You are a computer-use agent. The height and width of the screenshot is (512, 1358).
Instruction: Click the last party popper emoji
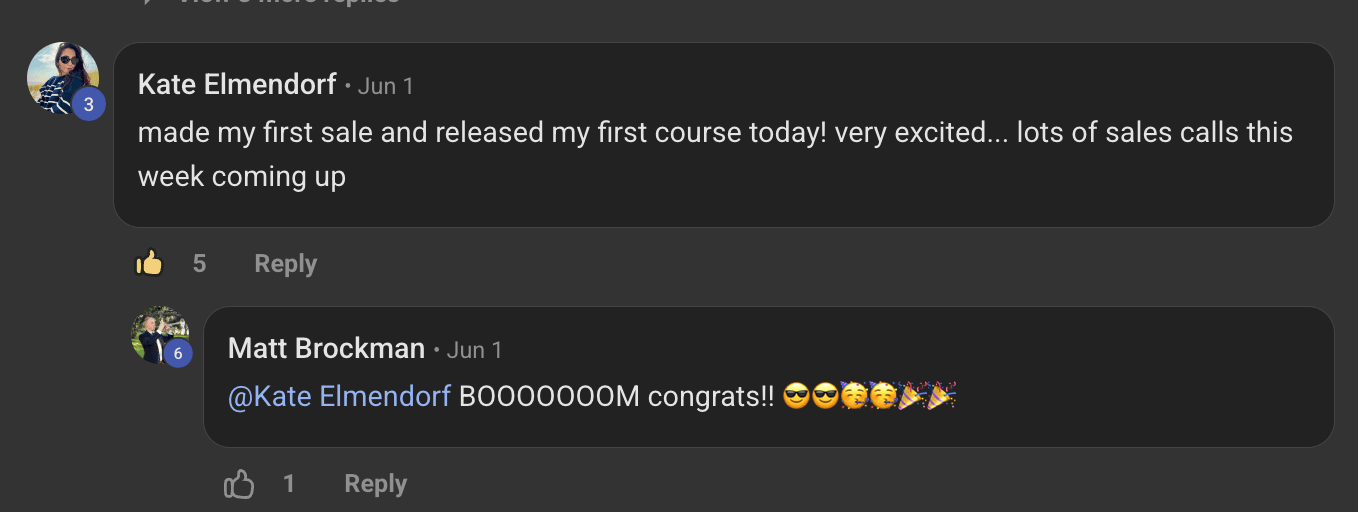pyautogui.click(x=941, y=398)
